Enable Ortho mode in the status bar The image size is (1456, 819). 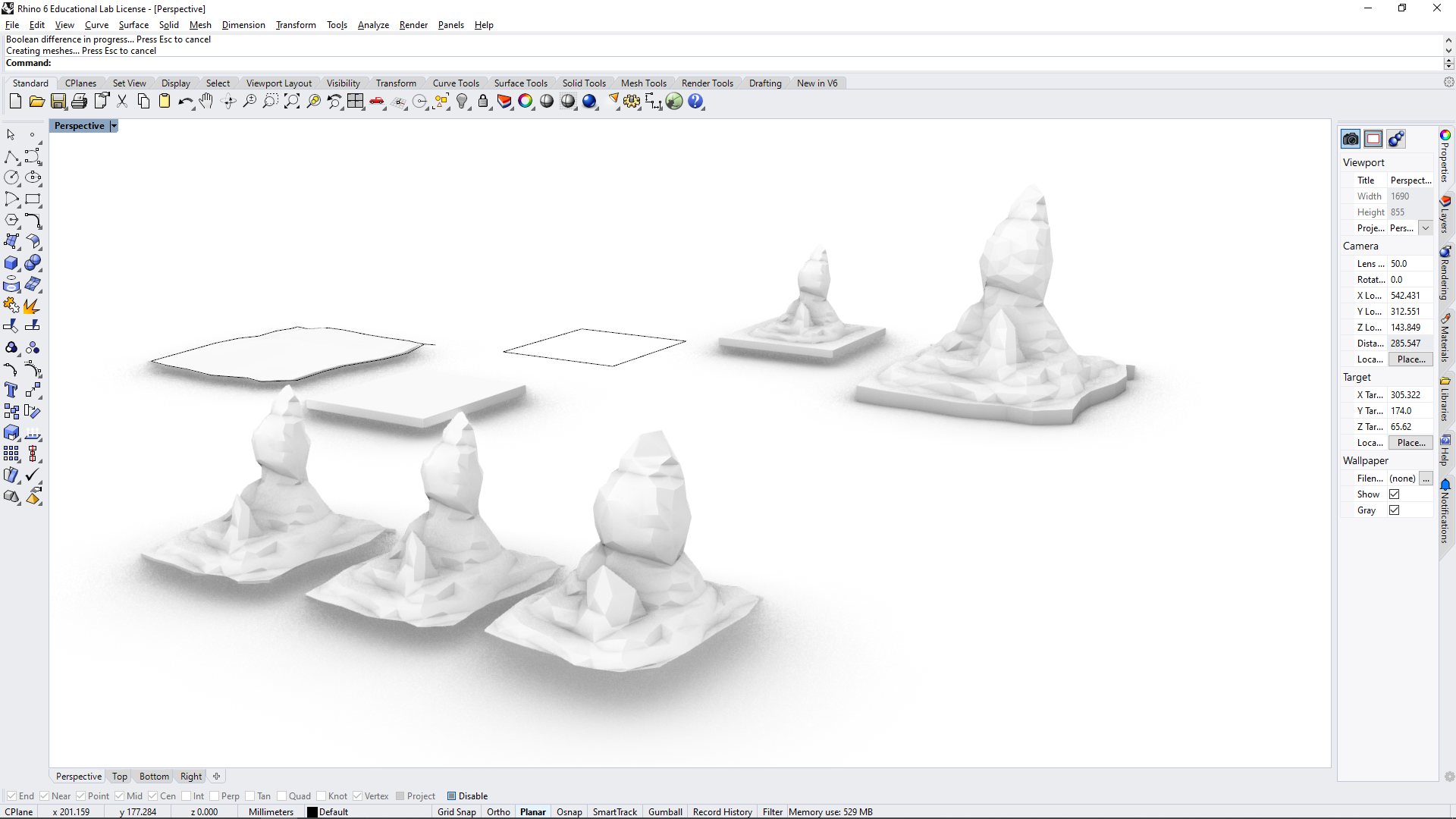point(498,811)
